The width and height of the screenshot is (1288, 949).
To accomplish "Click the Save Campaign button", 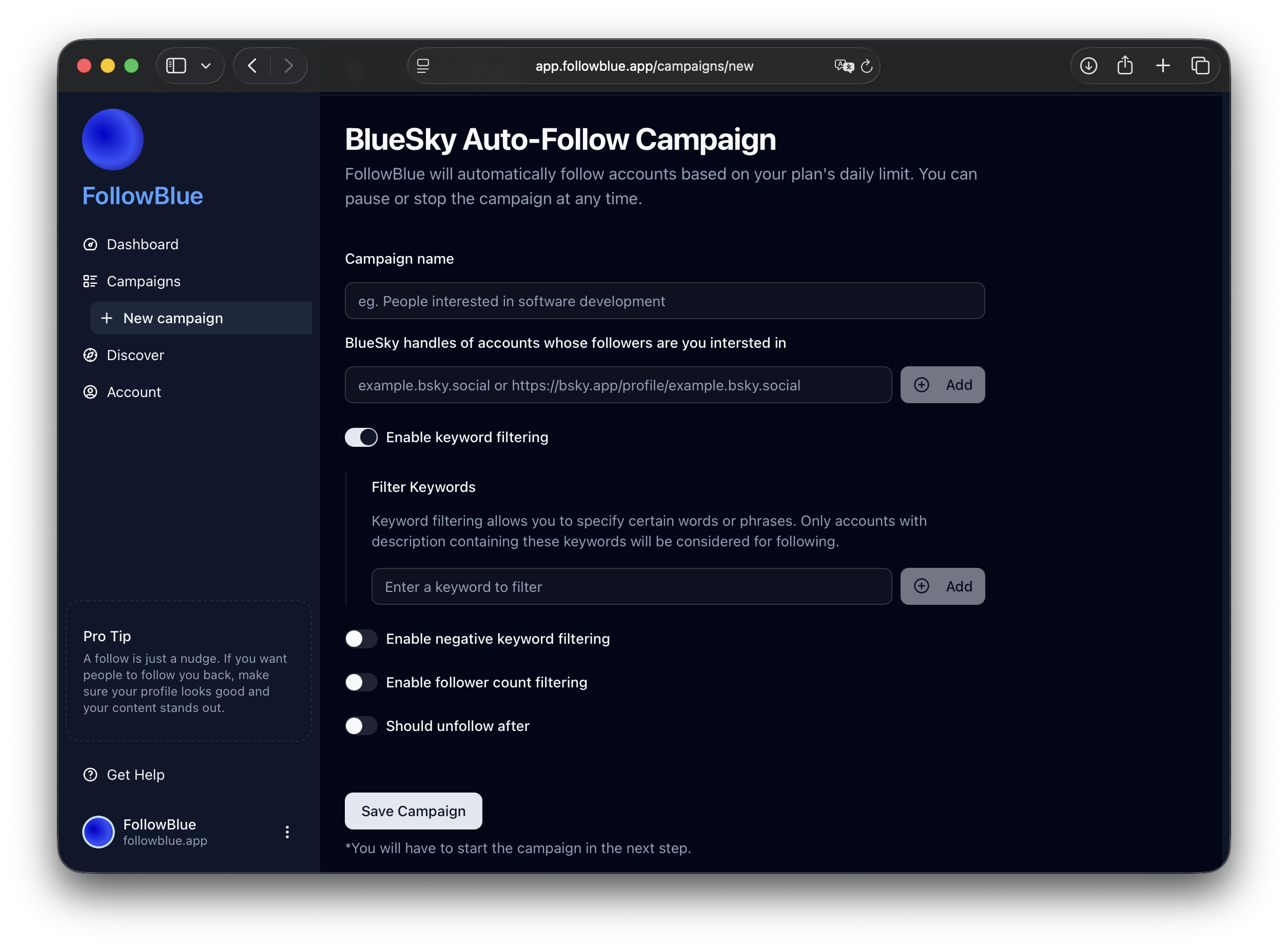I will [x=413, y=810].
